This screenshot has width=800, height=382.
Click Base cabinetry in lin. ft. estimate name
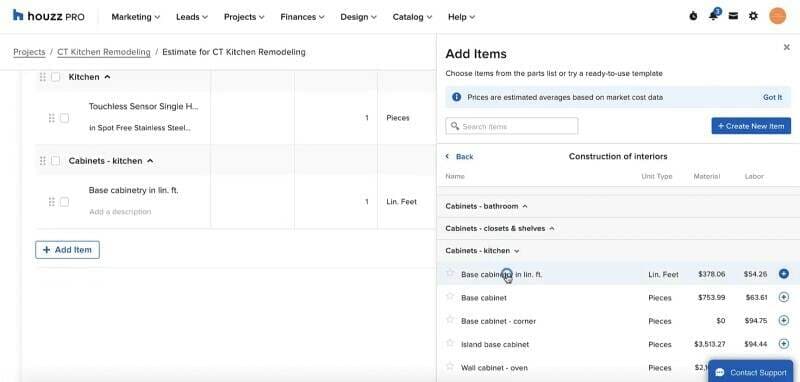134,190
